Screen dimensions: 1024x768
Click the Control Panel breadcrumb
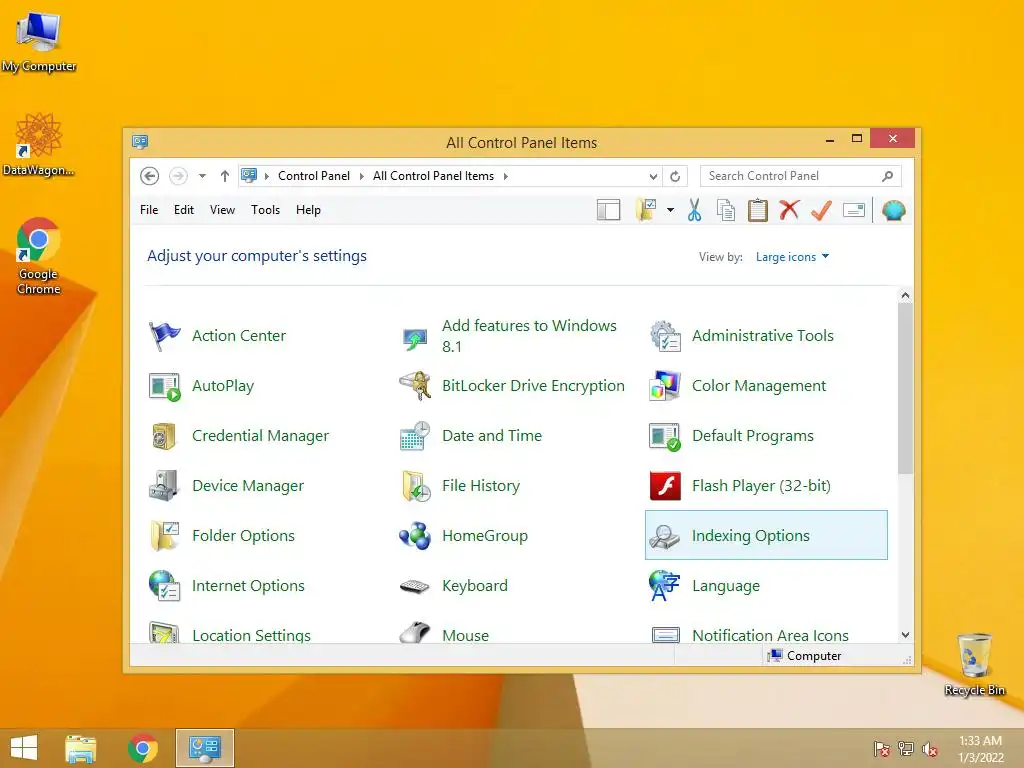[313, 176]
